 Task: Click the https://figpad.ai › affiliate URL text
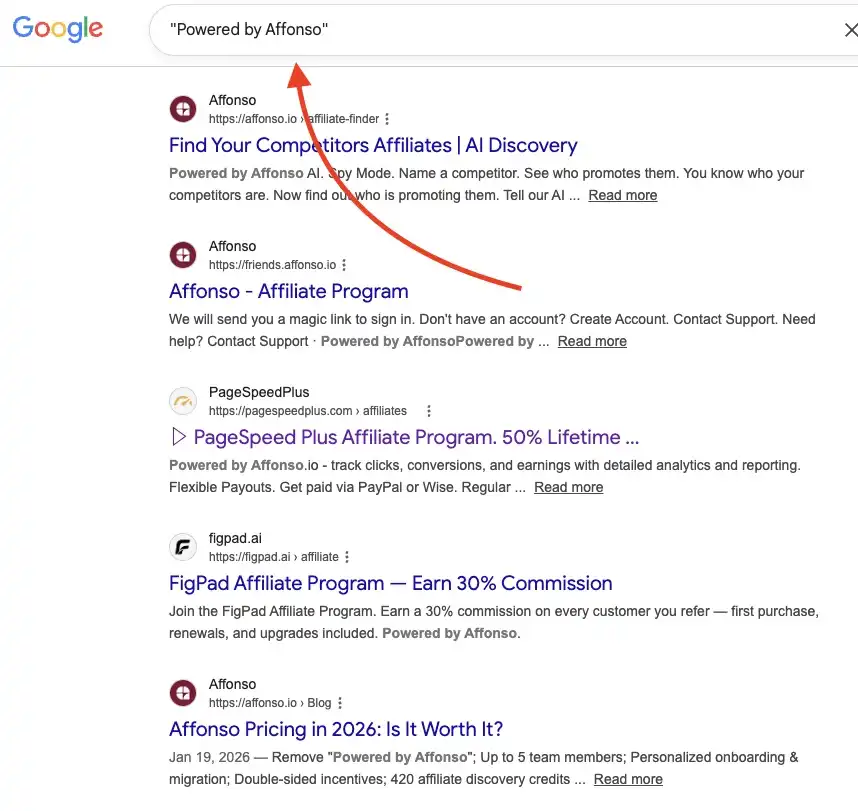point(274,557)
